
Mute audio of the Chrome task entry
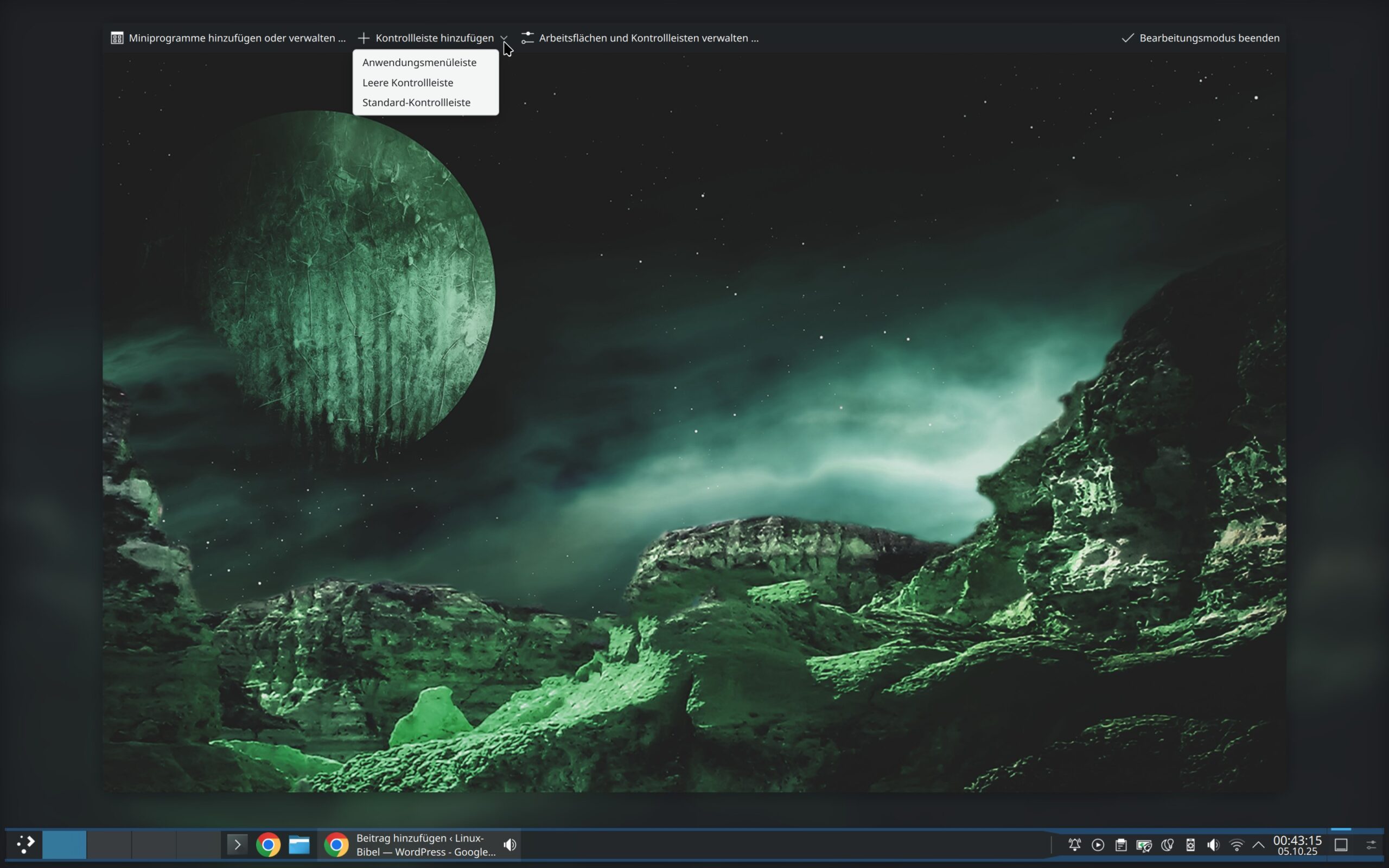[509, 845]
